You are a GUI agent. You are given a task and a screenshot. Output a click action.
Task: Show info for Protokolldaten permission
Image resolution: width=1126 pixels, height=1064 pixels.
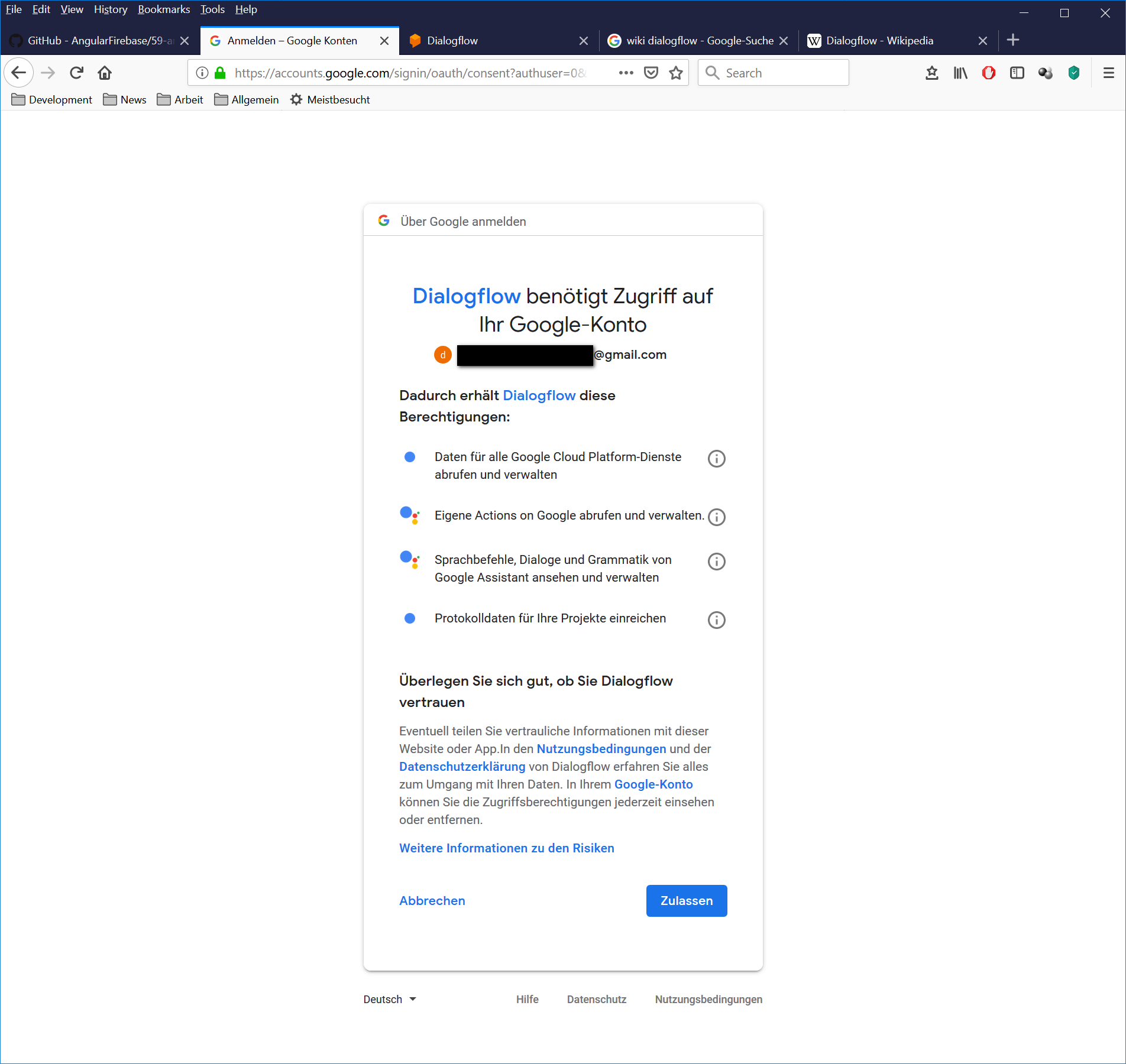tap(717, 620)
